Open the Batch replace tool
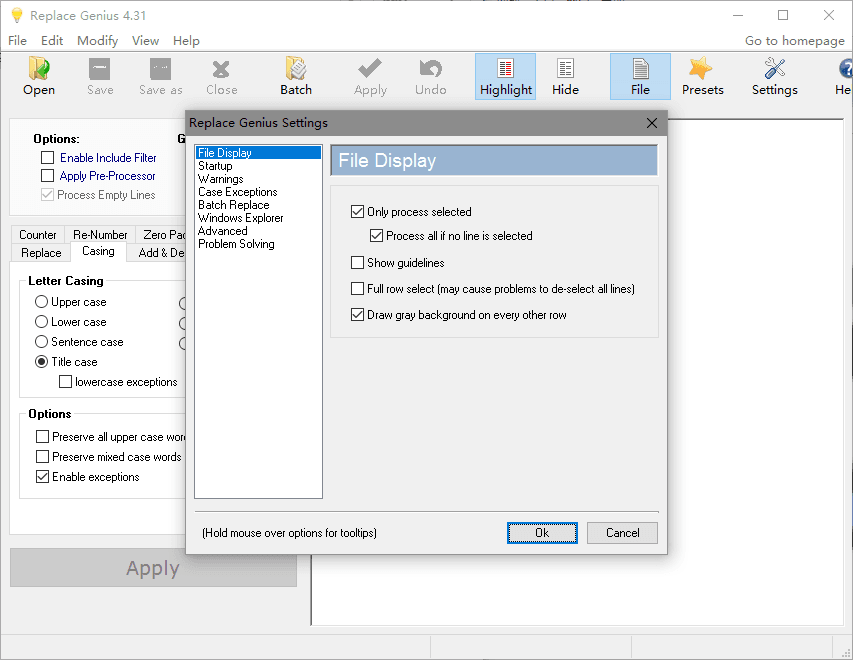The width and height of the screenshot is (853, 660). coord(296,77)
